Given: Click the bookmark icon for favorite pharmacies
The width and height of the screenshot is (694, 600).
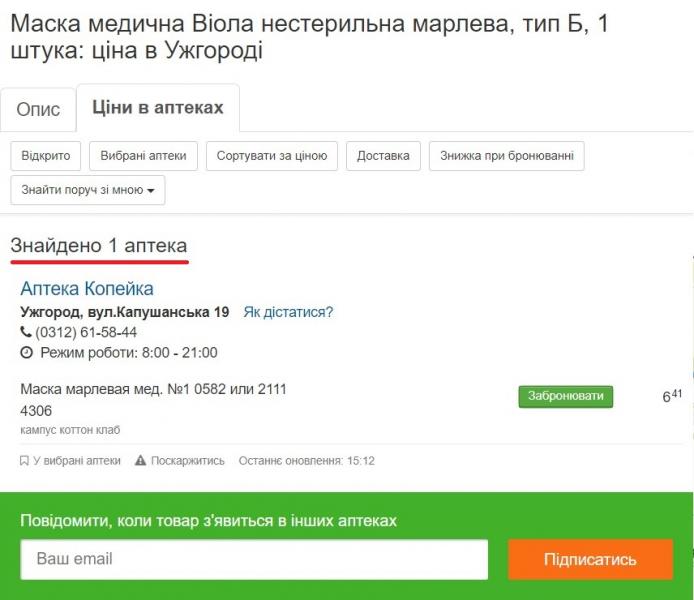Looking at the screenshot, I should tap(24, 461).
